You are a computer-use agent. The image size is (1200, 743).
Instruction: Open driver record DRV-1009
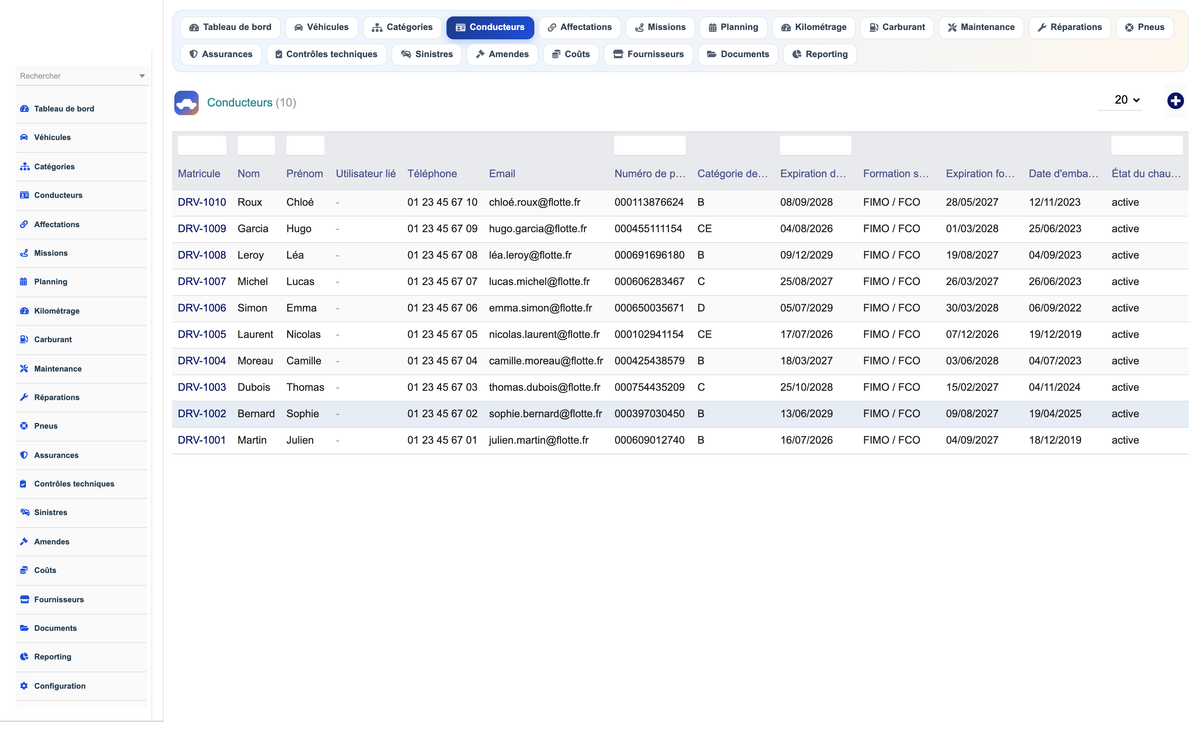pyautogui.click(x=202, y=229)
